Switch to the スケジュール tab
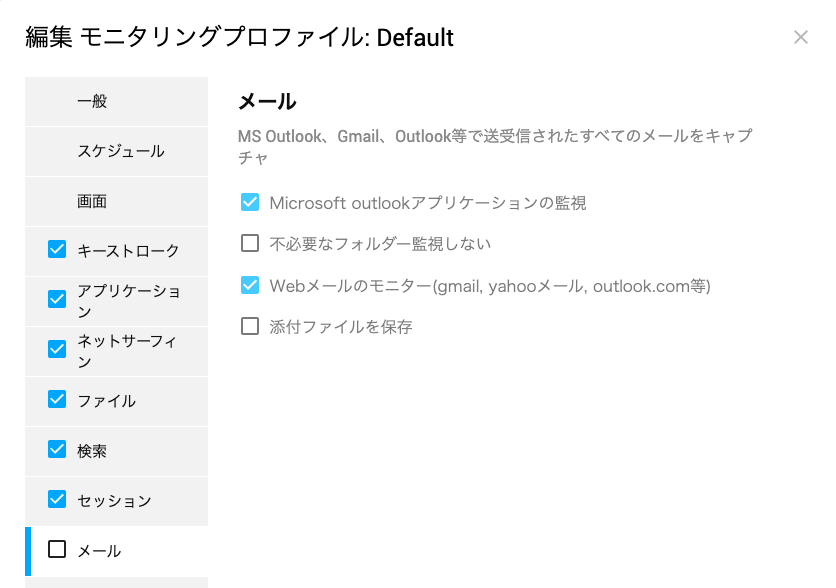The image size is (836, 588). [x=116, y=151]
